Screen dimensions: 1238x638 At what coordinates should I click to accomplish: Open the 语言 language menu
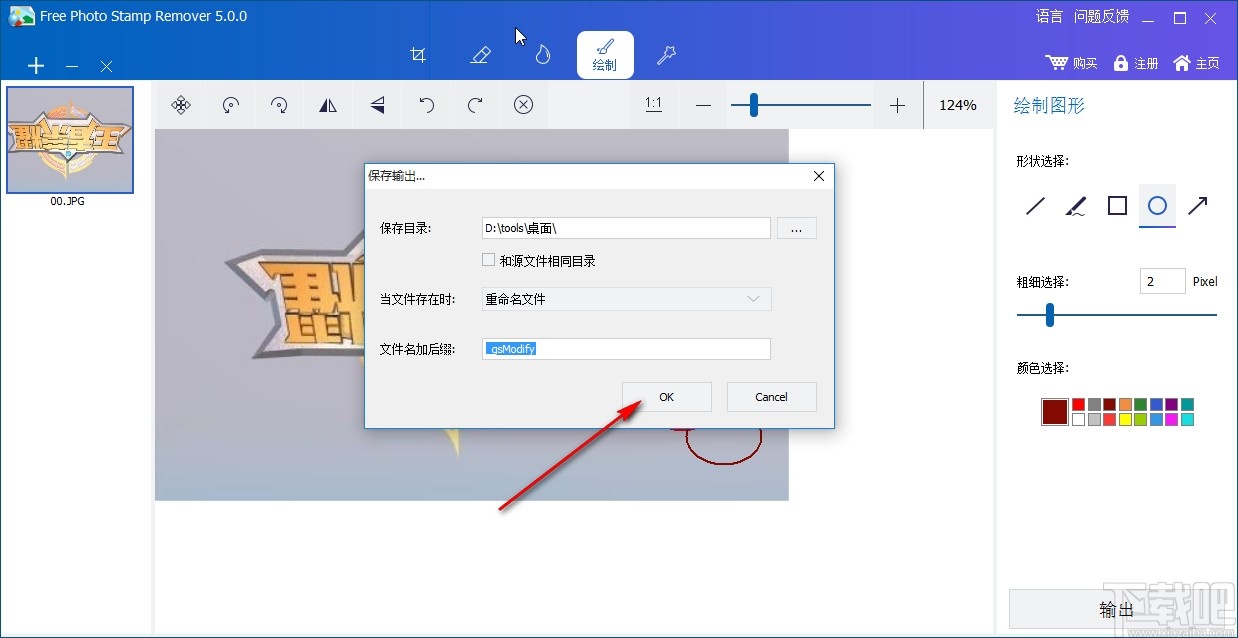(x=1048, y=16)
